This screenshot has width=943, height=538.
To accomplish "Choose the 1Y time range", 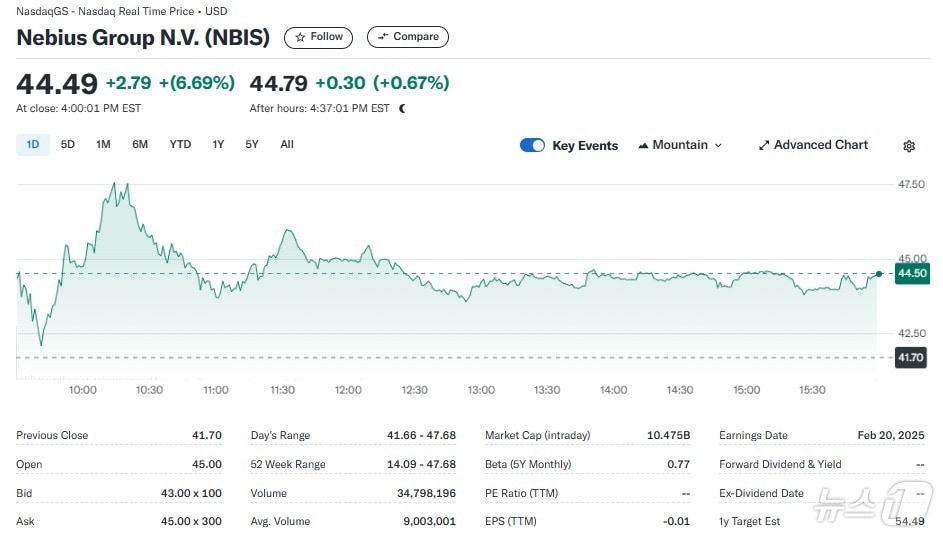I will click(x=218, y=145).
